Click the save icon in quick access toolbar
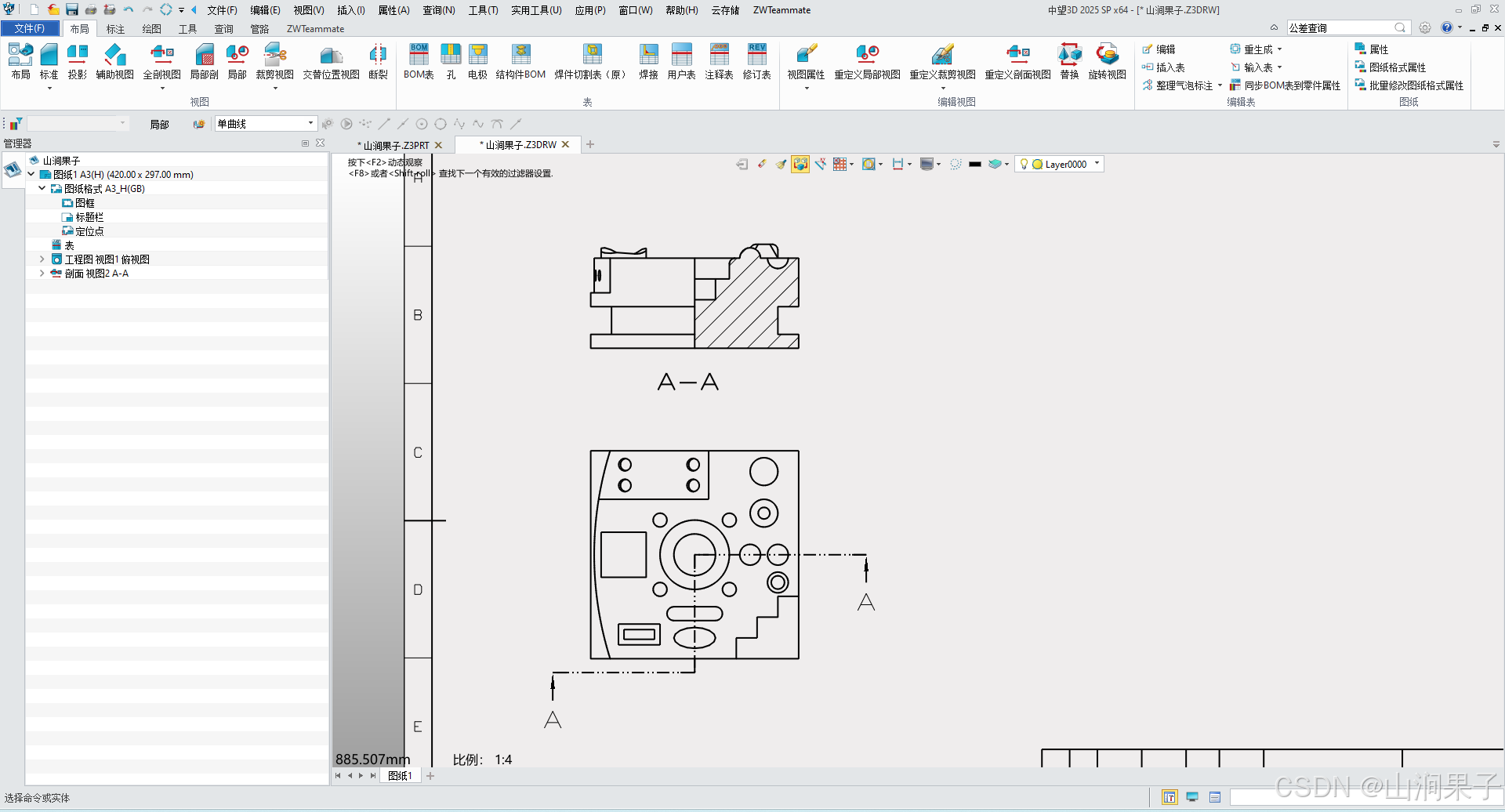The width and height of the screenshot is (1505, 812). click(x=72, y=9)
